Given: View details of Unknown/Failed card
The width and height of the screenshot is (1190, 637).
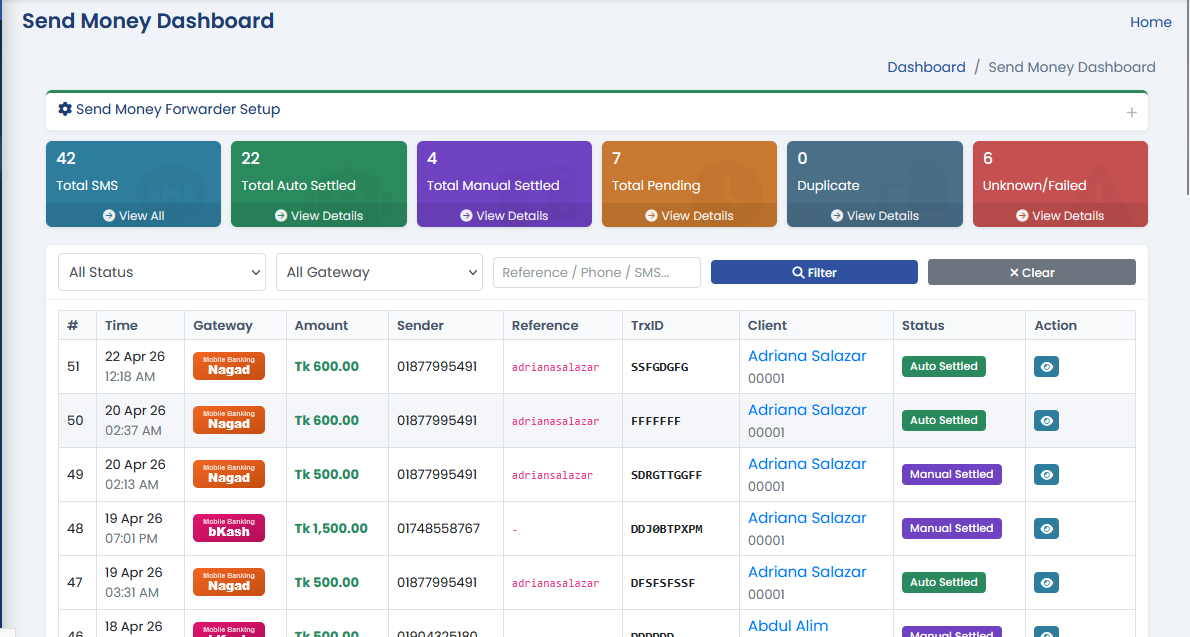Looking at the screenshot, I should 1060,216.
